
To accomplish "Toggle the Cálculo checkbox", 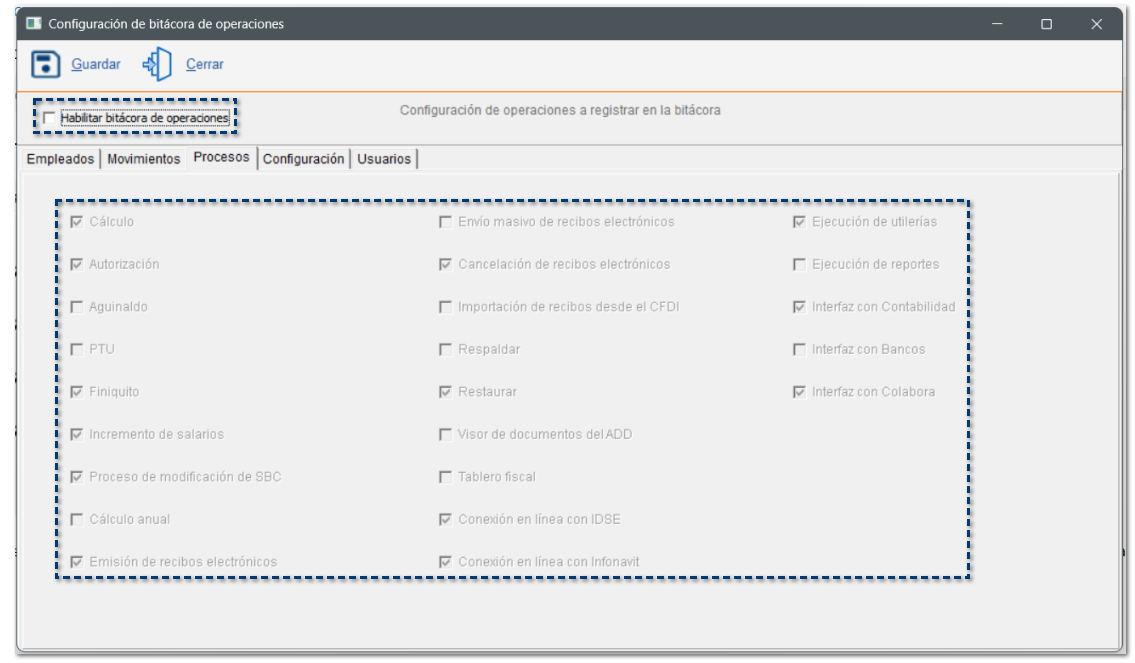I will (x=77, y=222).
